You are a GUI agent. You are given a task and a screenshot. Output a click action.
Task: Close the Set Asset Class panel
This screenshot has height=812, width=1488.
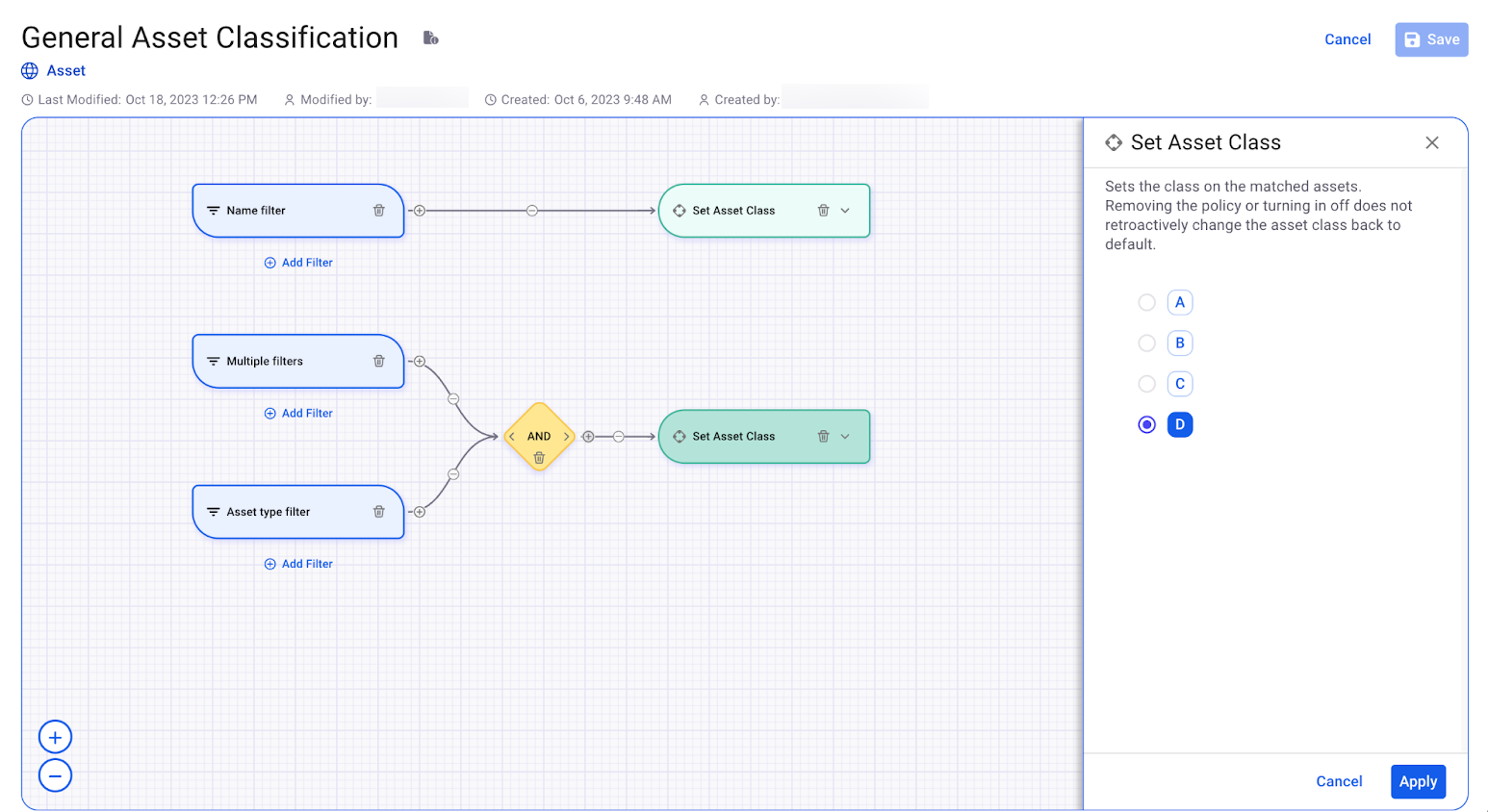point(1431,141)
